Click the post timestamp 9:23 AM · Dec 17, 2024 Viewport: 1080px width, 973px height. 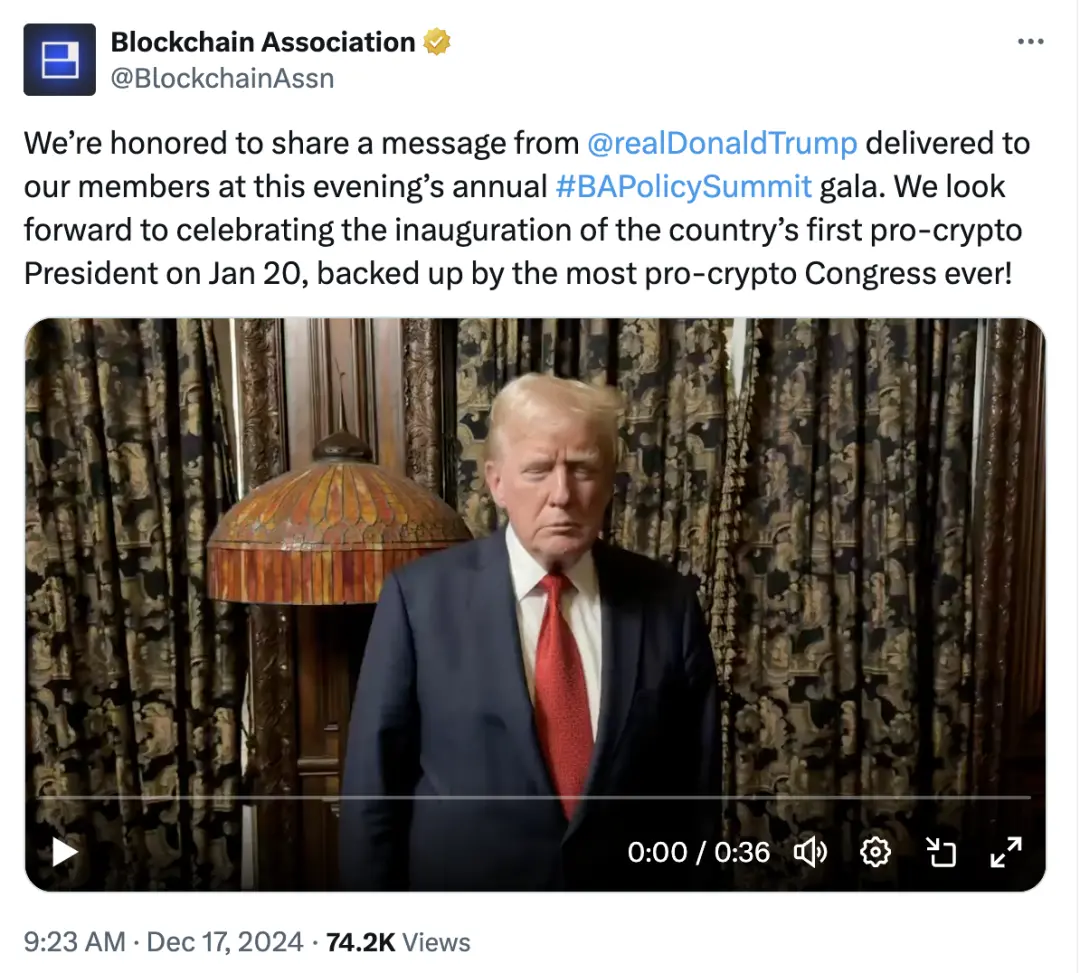pyautogui.click(x=163, y=942)
